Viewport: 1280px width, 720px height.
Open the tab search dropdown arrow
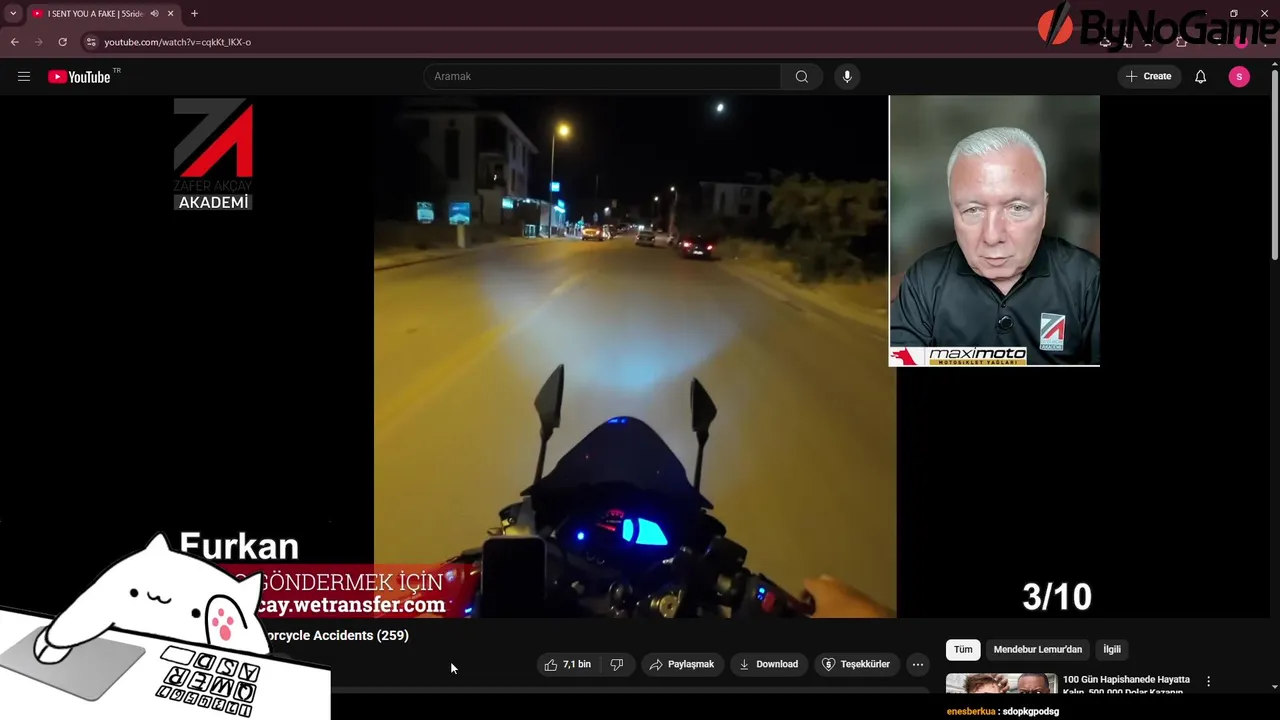[x=13, y=14]
